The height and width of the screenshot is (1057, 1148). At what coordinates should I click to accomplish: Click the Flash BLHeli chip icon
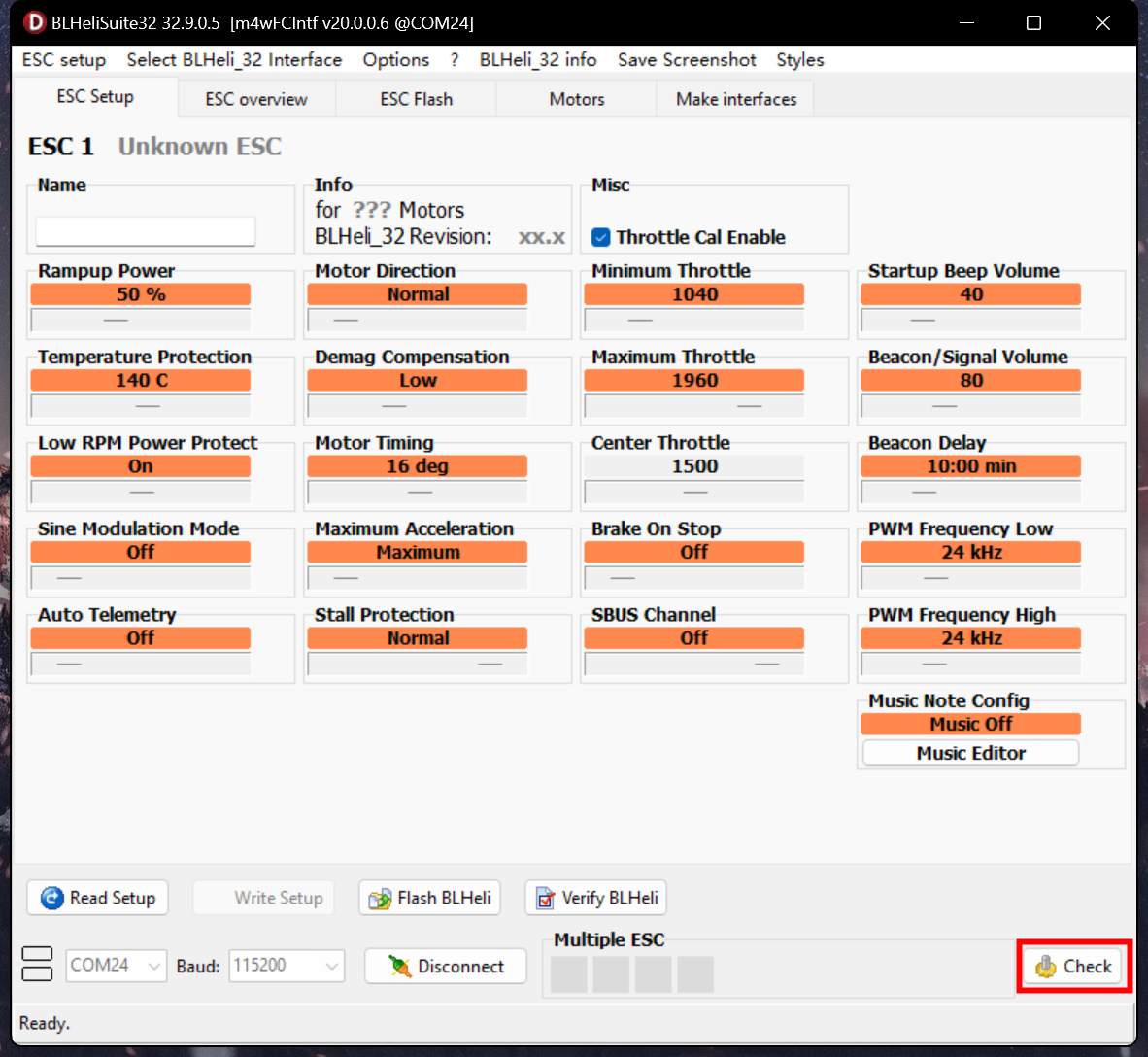point(380,898)
